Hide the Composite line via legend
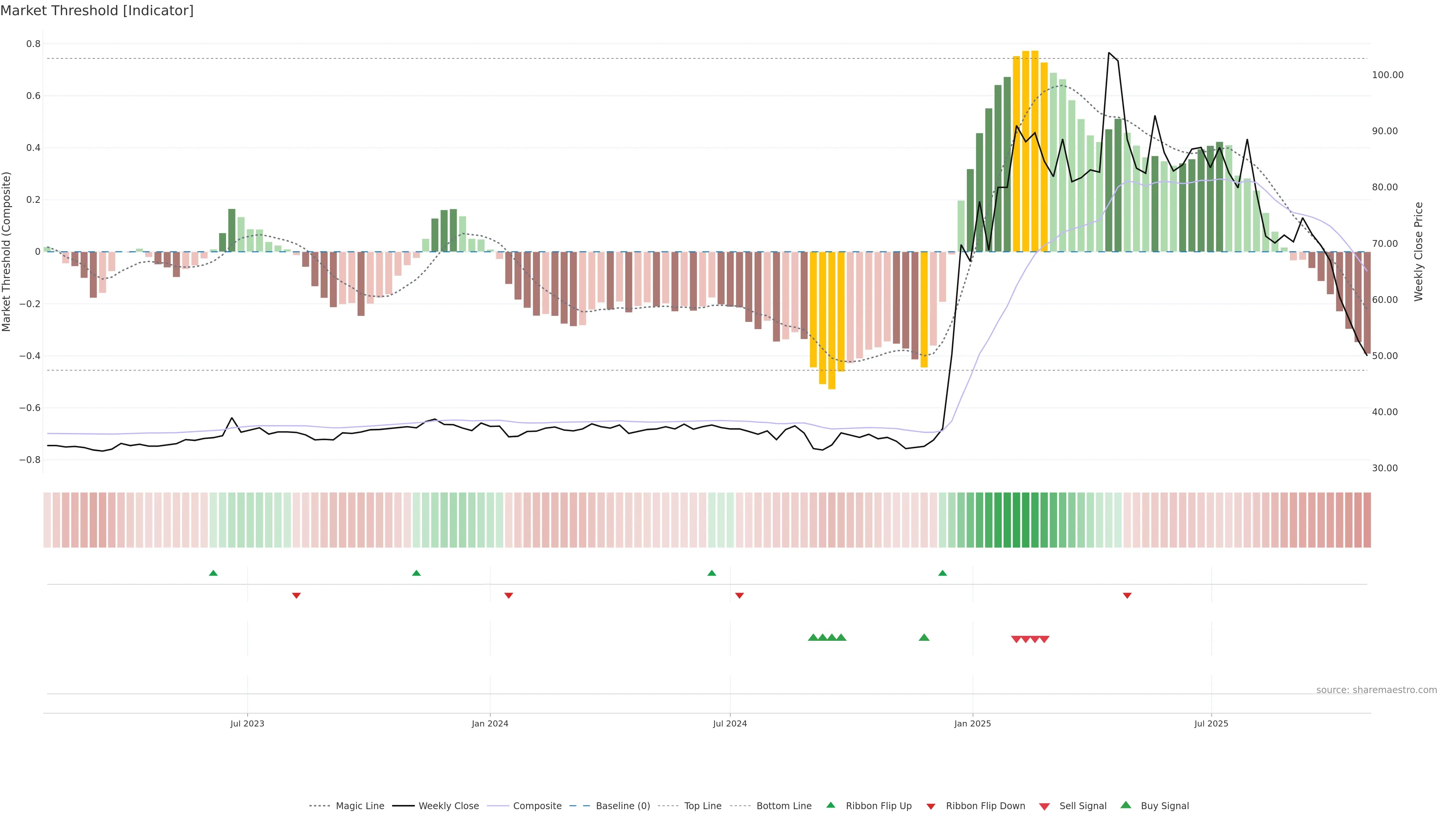This screenshot has height=819, width=1456. pos(537,806)
